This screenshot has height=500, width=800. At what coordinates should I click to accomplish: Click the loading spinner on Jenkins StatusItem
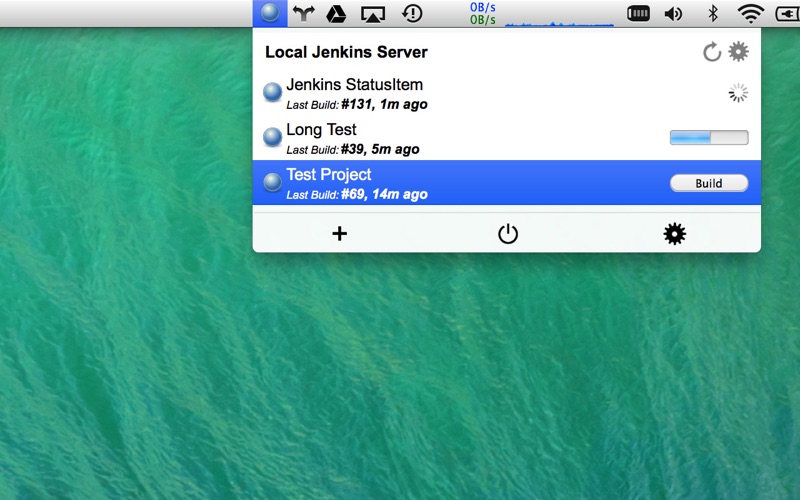[x=738, y=93]
